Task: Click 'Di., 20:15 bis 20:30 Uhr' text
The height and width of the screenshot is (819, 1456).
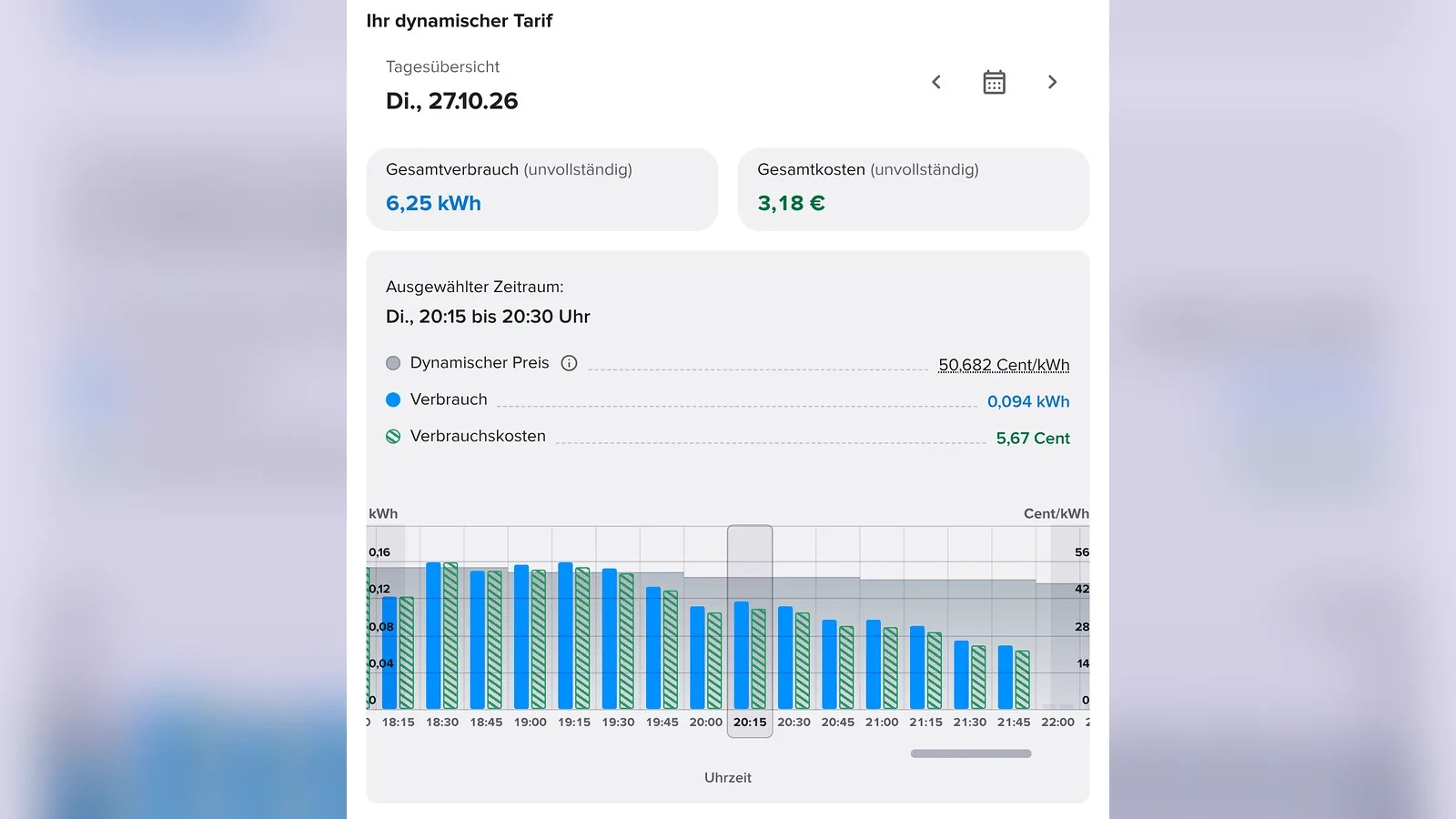Action: [x=488, y=317]
